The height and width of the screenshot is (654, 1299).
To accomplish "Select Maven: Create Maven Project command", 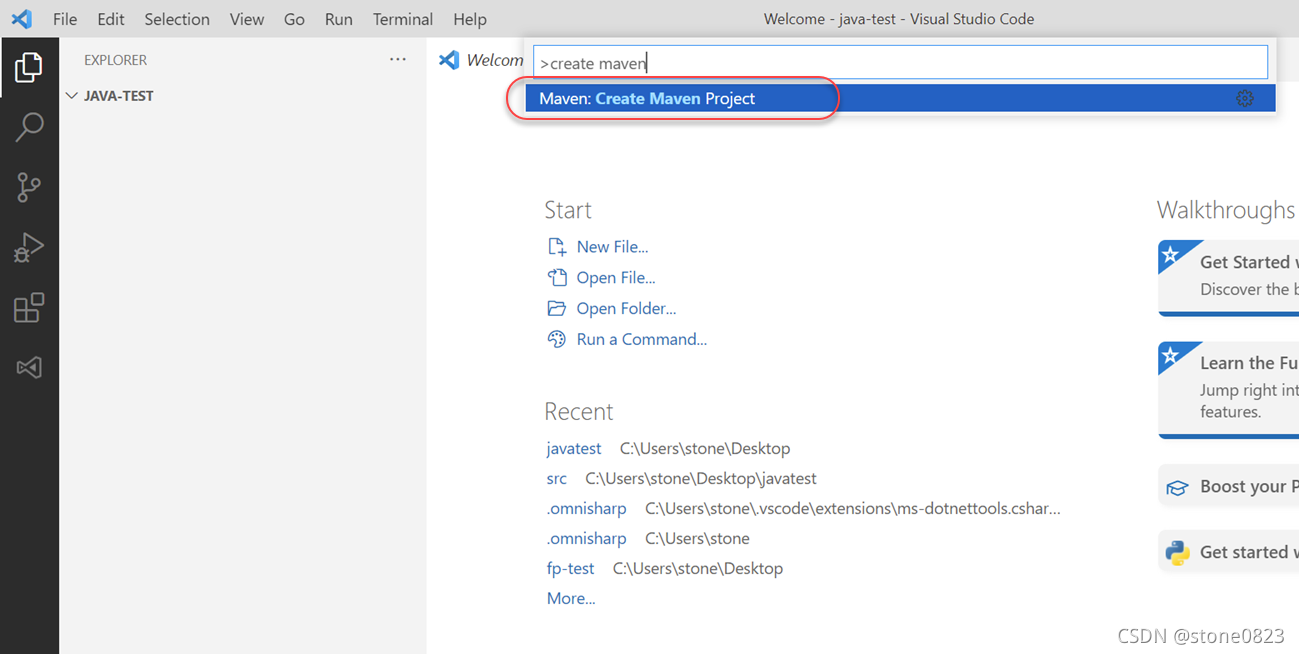I will [x=900, y=98].
